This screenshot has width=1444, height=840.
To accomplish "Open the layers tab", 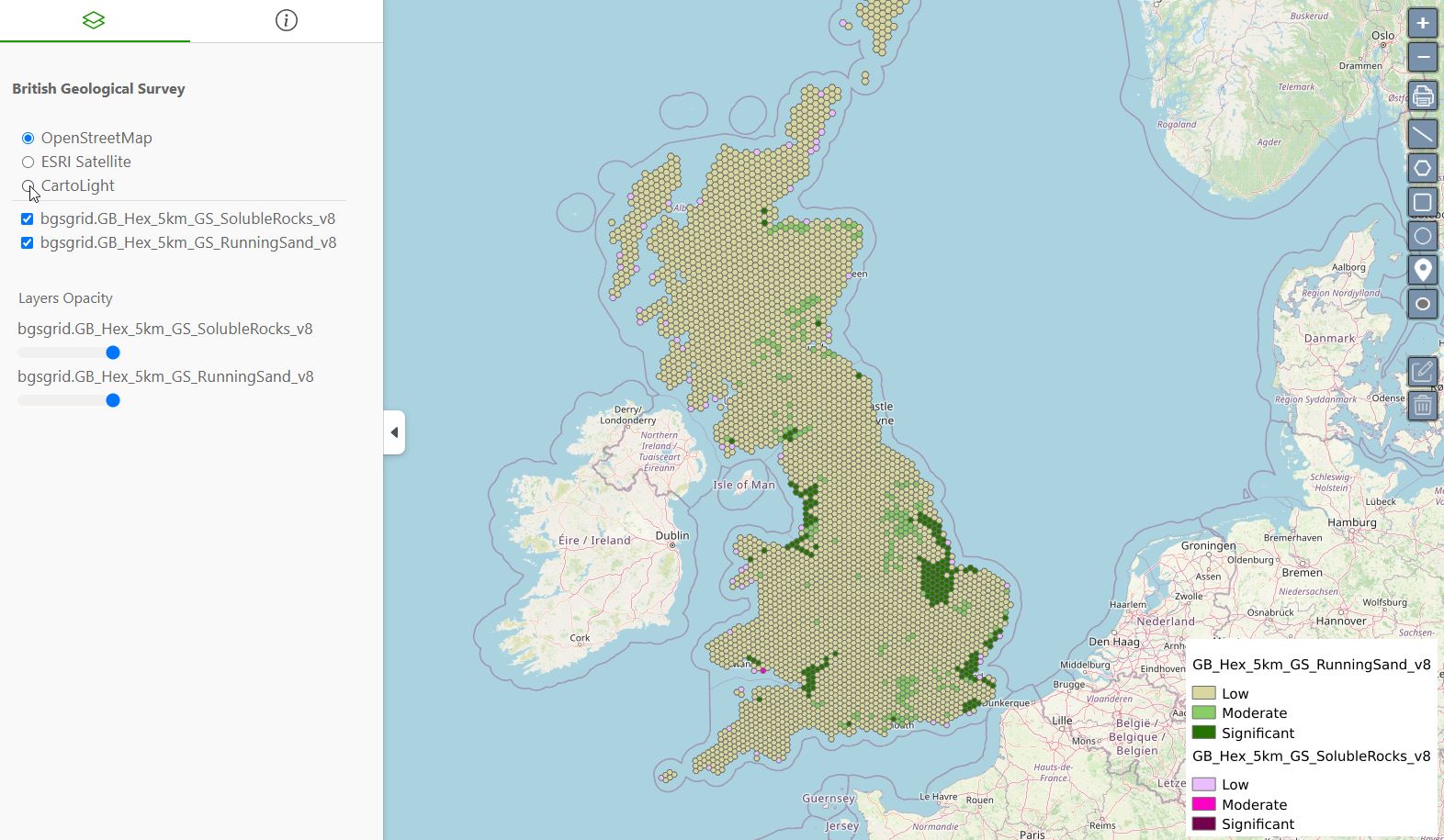I will click(94, 20).
